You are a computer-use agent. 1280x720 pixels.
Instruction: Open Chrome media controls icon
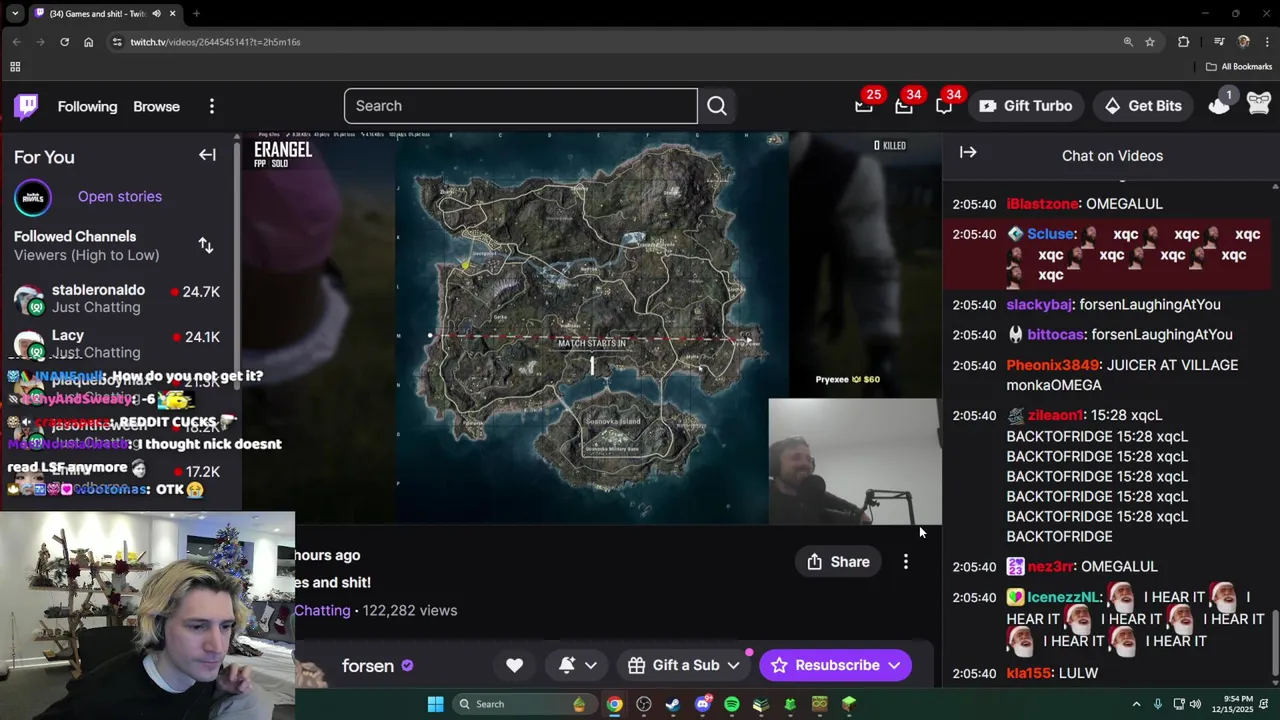(1219, 42)
